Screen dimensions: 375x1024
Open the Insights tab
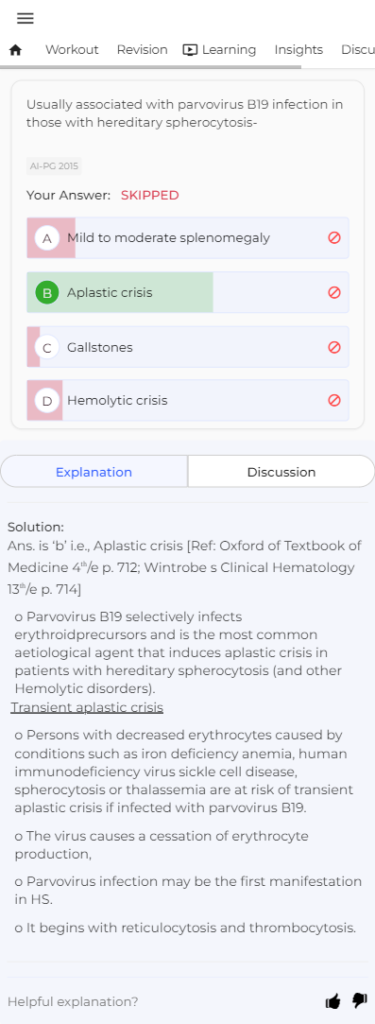click(x=299, y=50)
